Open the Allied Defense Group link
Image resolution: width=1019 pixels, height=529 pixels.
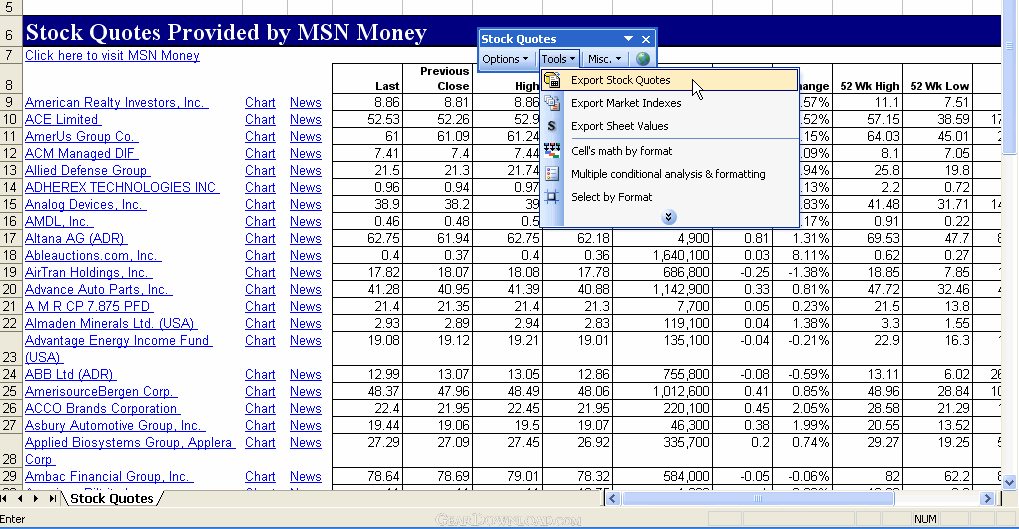pos(87,170)
